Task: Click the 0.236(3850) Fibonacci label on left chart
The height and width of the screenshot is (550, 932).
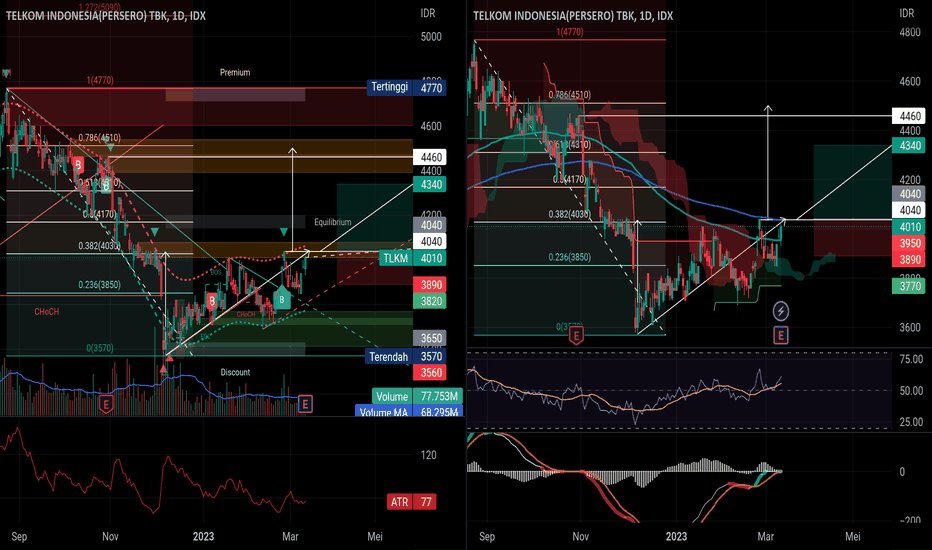Action: click(x=99, y=285)
